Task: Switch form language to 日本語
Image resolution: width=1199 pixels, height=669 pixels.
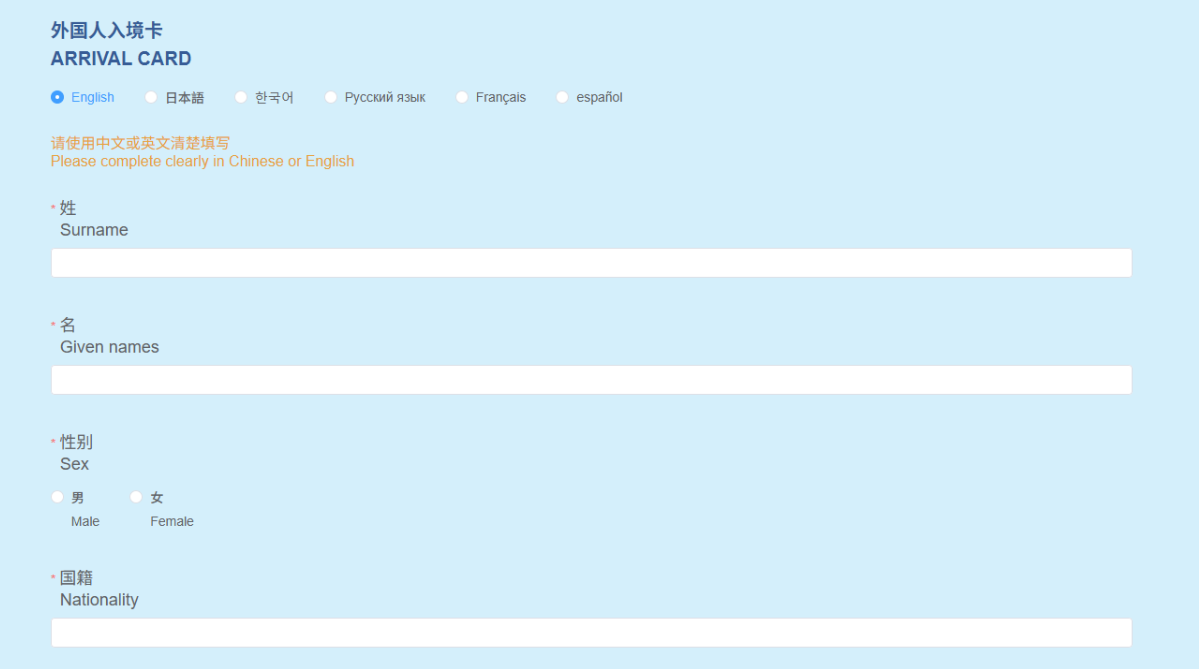Action: pyautogui.click(x=152, y=97)
